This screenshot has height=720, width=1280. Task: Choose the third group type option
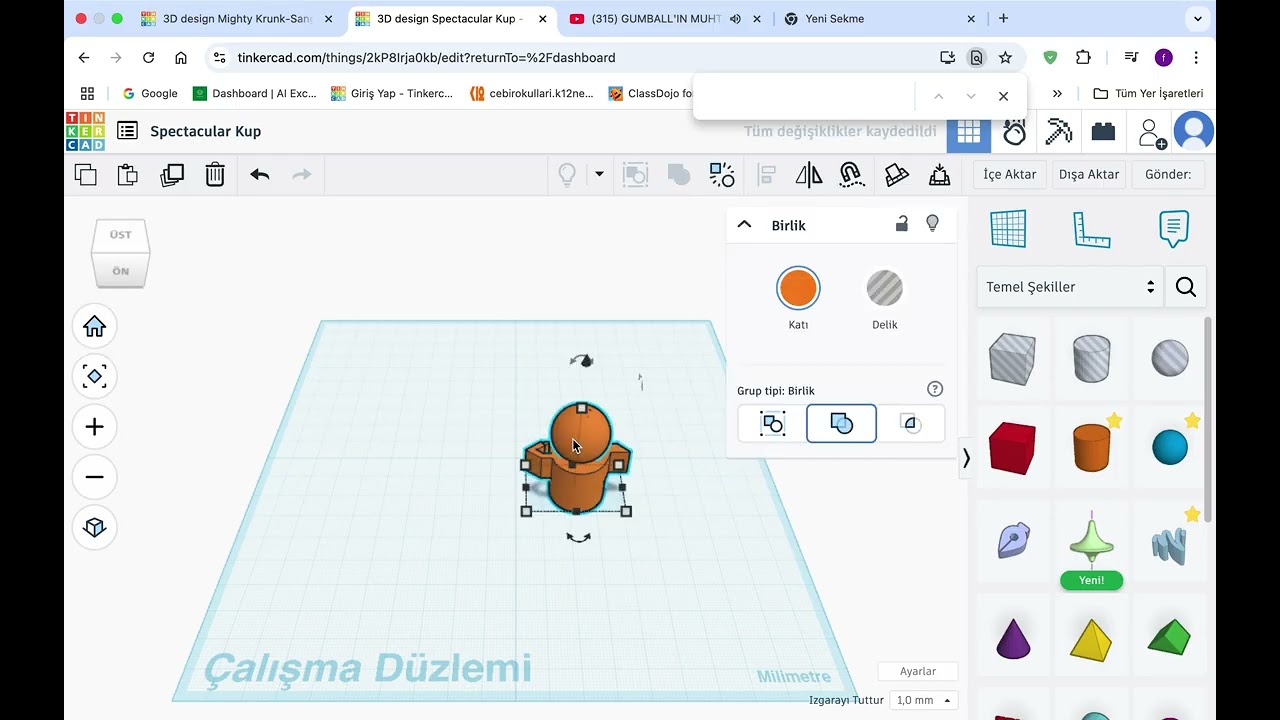(x=910, y=424)
